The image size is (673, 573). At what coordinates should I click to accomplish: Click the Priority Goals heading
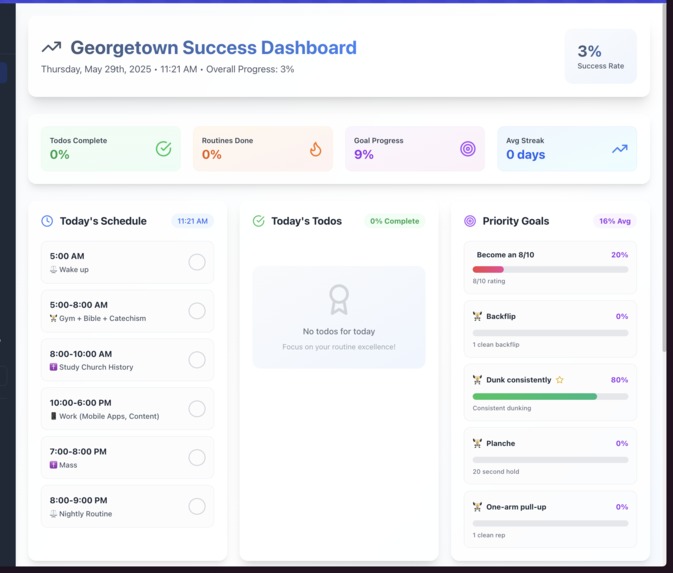pyautogui.click(x=516, y=221)
